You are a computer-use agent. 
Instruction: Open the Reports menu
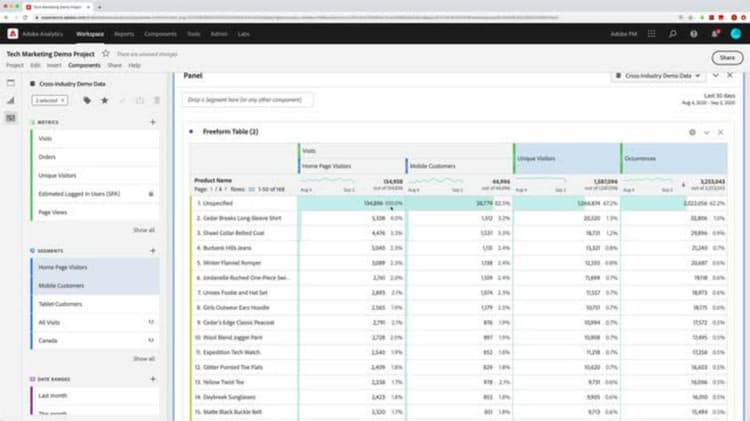pyautogui.click(x=124, y=34)
